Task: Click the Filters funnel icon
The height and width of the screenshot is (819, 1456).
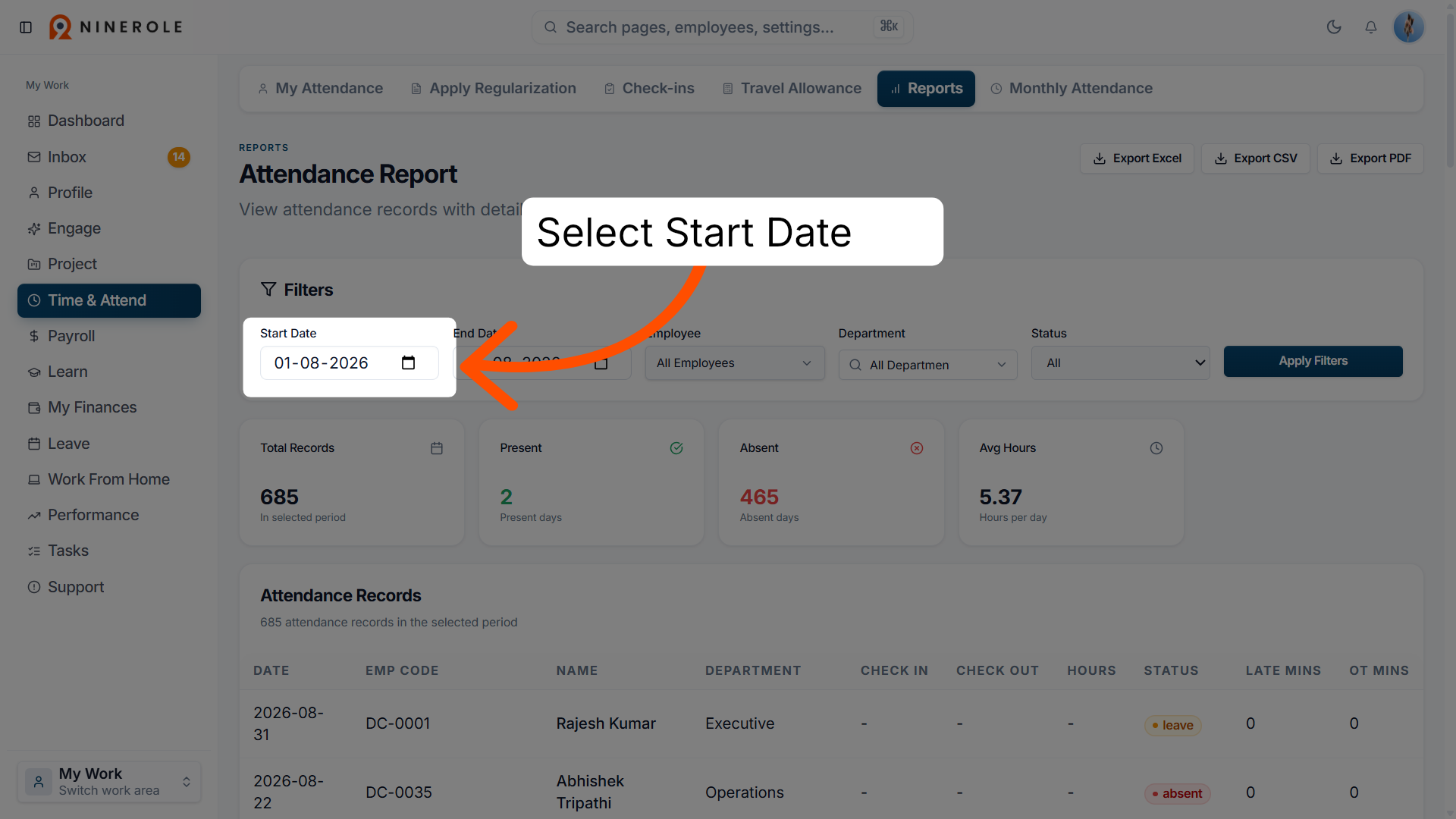Action: [x=268, y=290]
